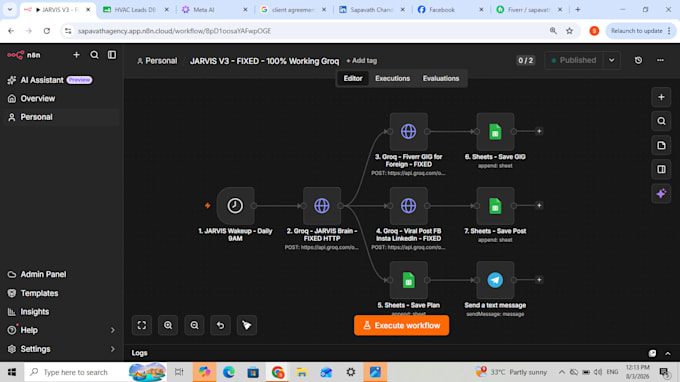Open Windows Start menu
This screenshot has height=382, width=680.
click(x=12, y=372)
